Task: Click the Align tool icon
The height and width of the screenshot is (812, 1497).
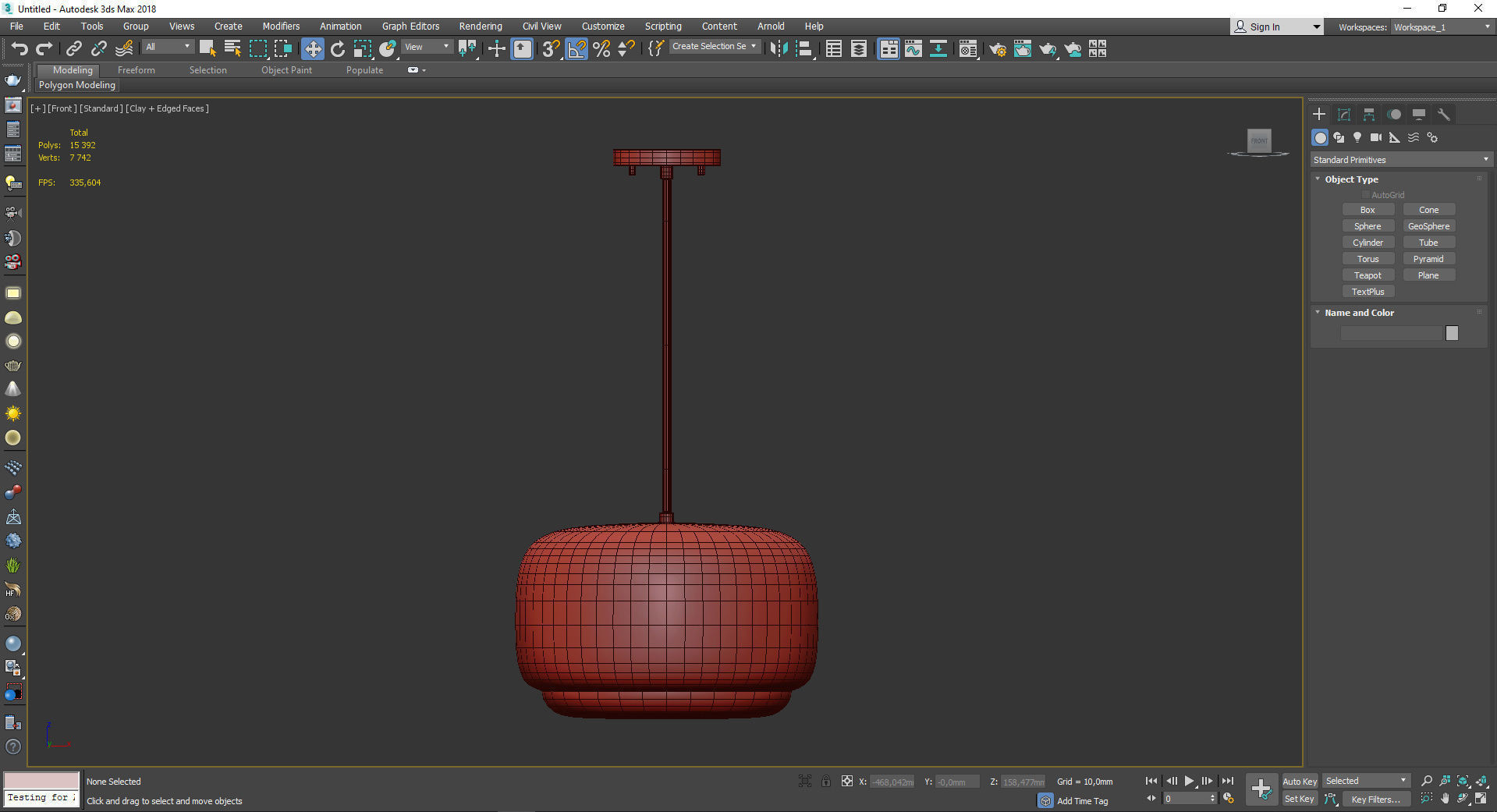Action: click(804, 49)
